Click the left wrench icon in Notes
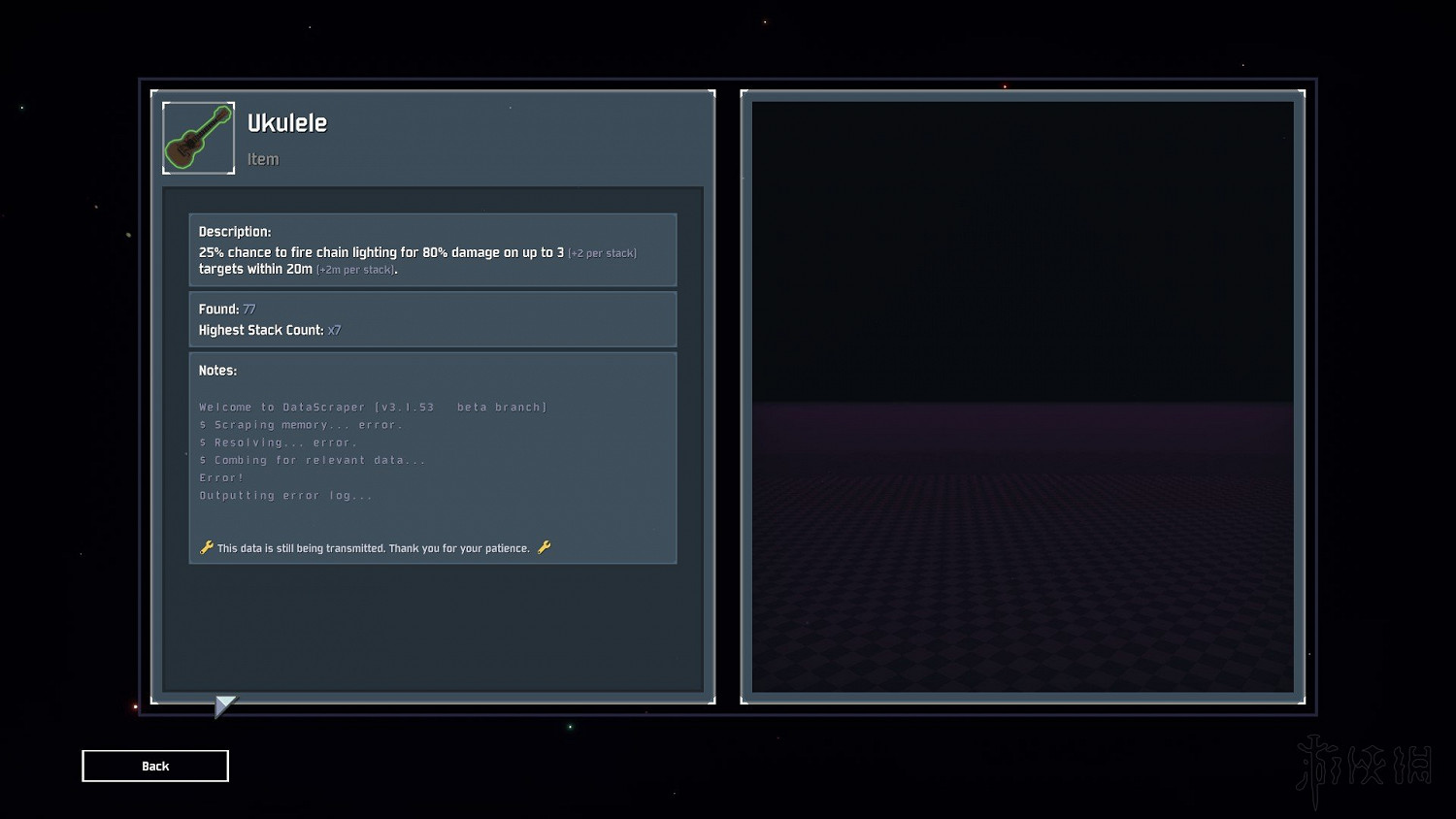Screen dimensions: 1456x819 (x=206, y=547)
